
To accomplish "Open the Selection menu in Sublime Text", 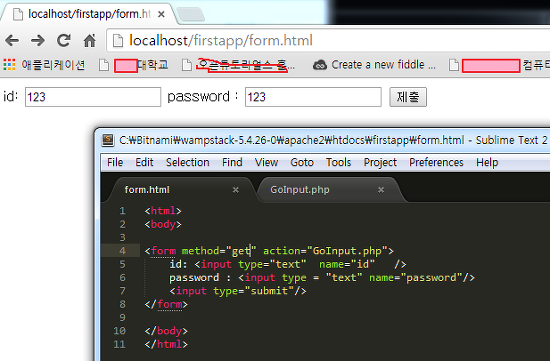I will click(188, 162).
